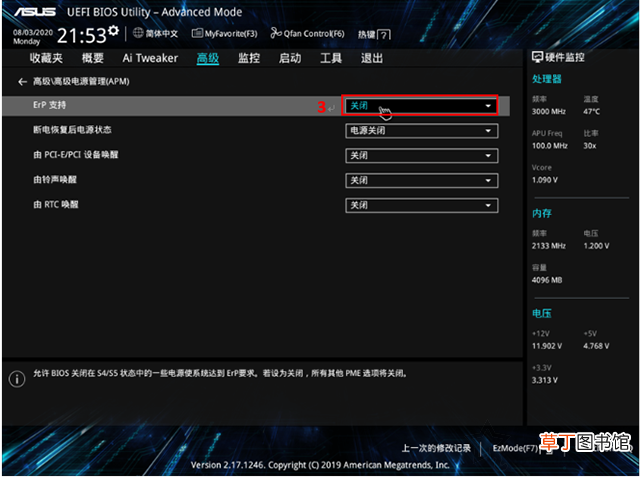Screen dimensions: 640x477
Task: Select the 退出 tab
Action: coord(372,58)
